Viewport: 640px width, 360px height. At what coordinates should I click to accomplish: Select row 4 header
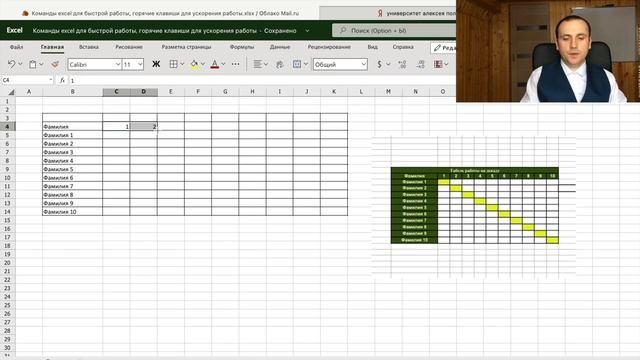click(7, 127)
